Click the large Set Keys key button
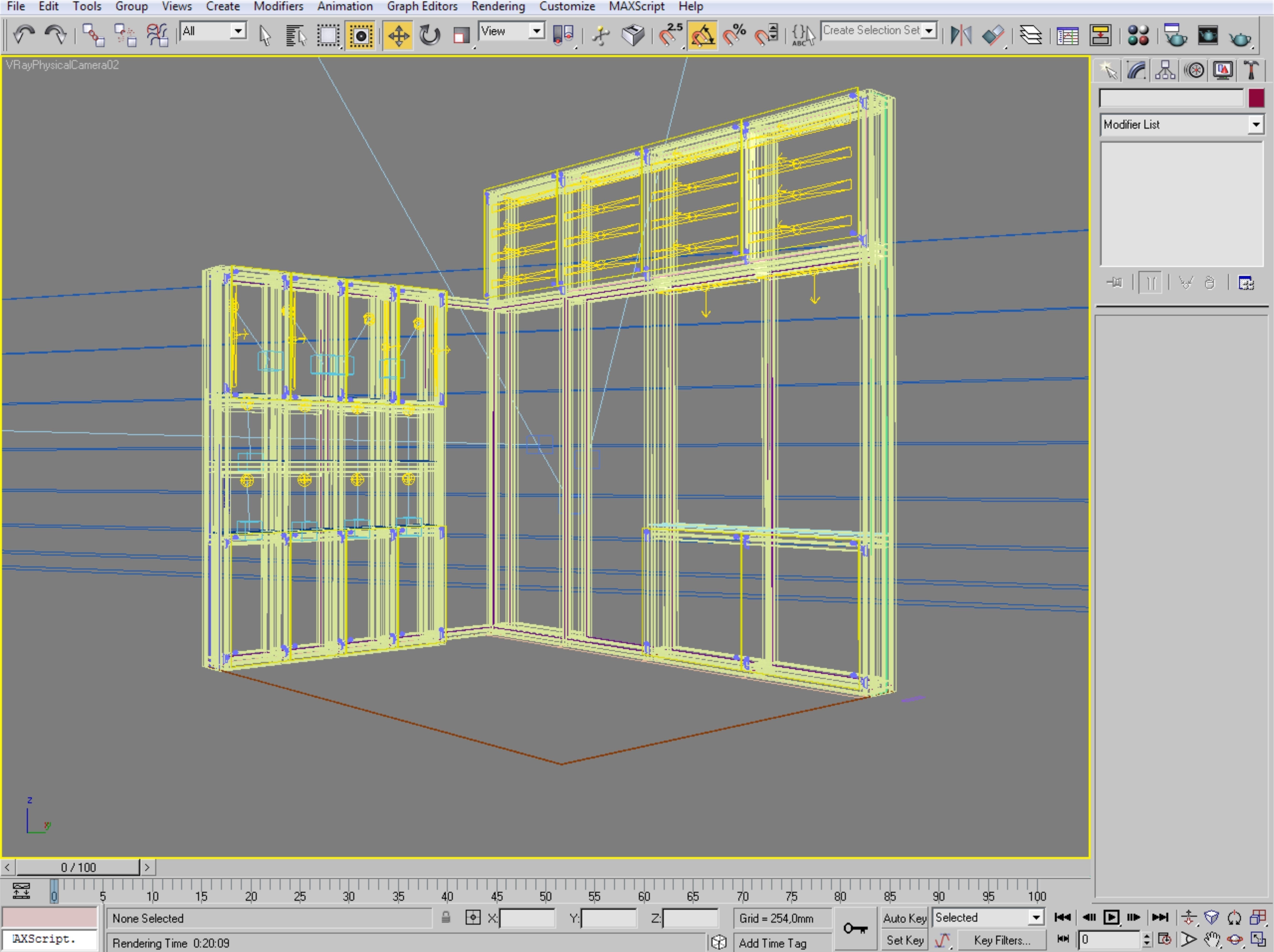 pyautogui.click(x=855, y=928)
